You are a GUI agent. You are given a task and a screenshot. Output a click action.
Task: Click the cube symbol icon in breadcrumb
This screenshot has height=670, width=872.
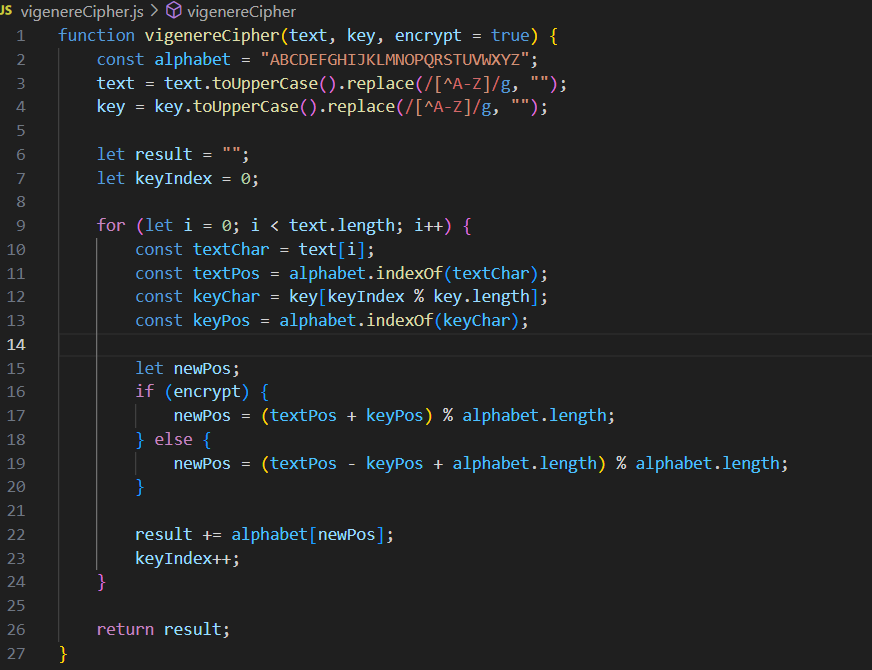point(174,10)
